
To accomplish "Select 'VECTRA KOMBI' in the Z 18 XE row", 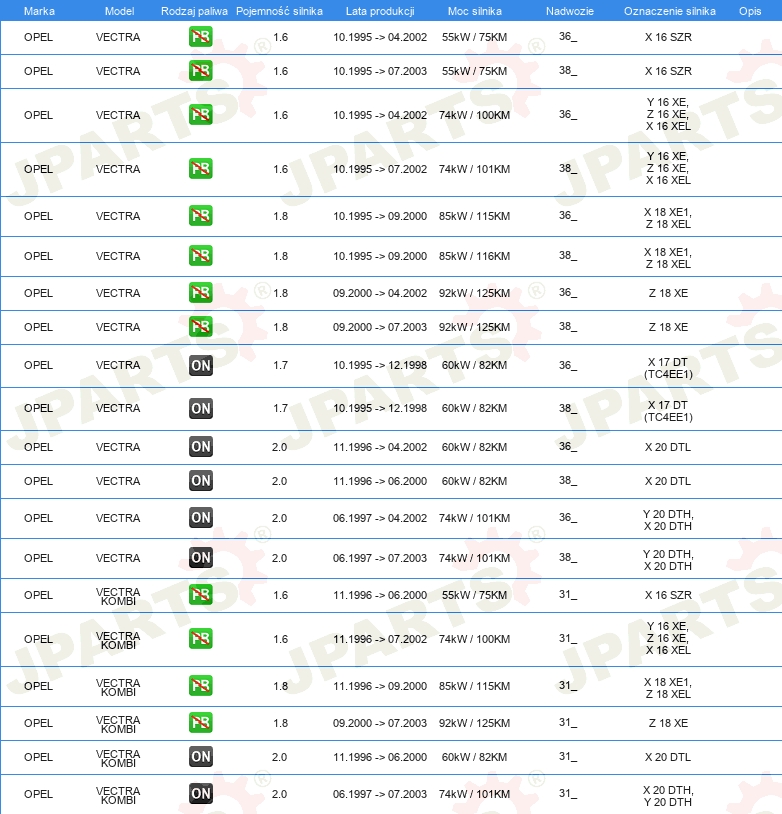I will (118, 724).
